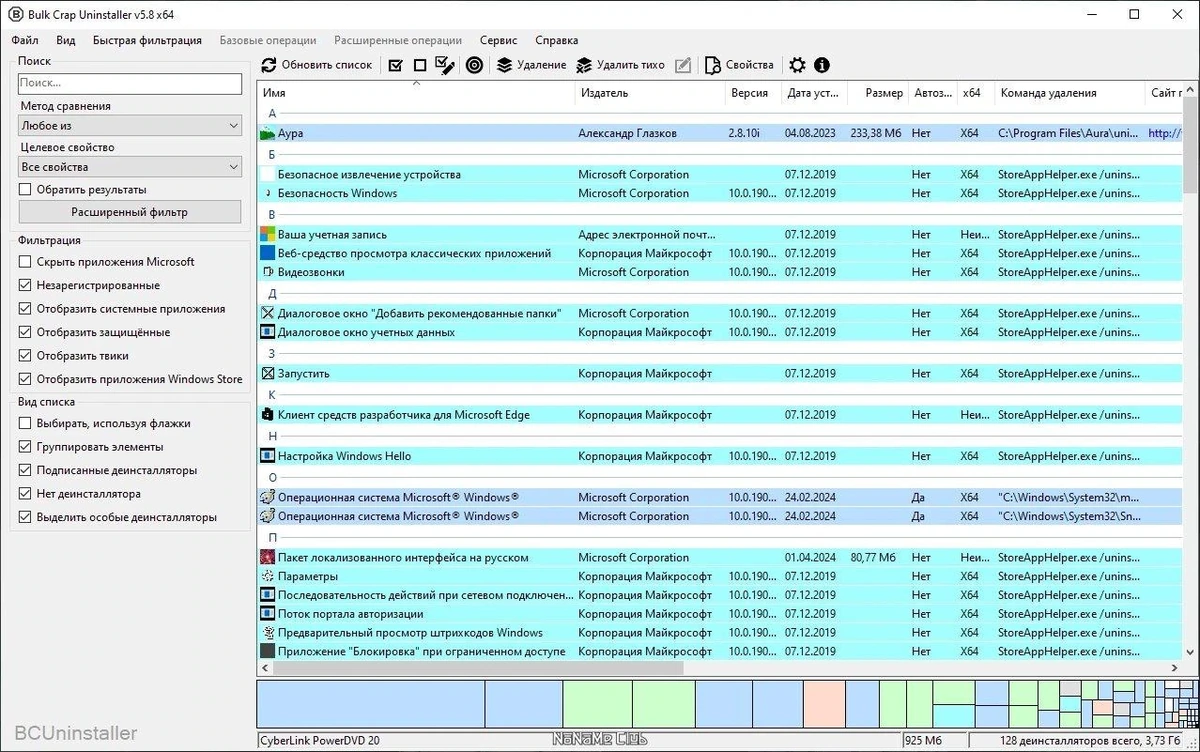Click the Видеозвонки row icon
Viewport: 1200px width, 752px height.
(267, 272)
